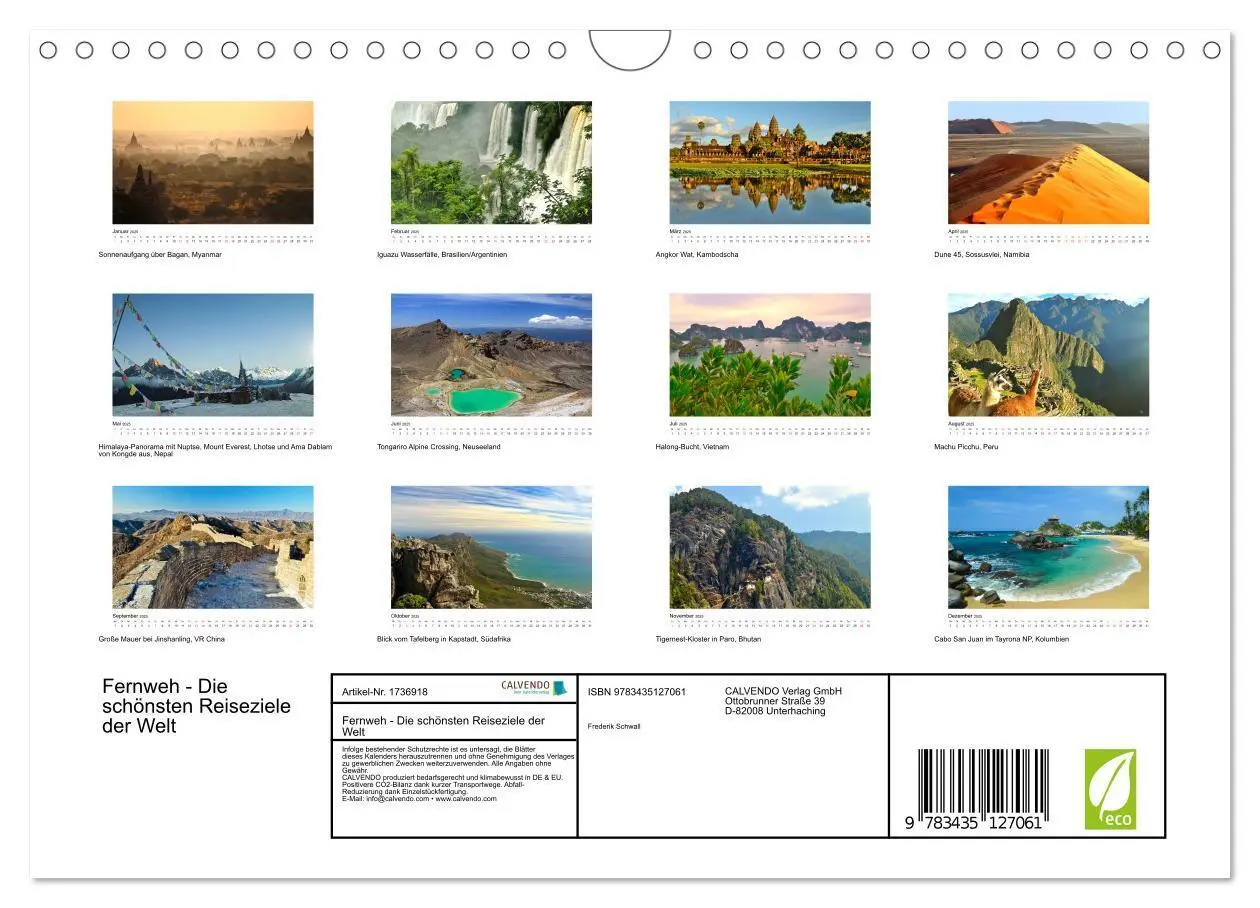Click caption 'Sonnenaufgang über Bagan, Myanmar'
Viewport: 1260px width, 908px height.
pos(160,254)
